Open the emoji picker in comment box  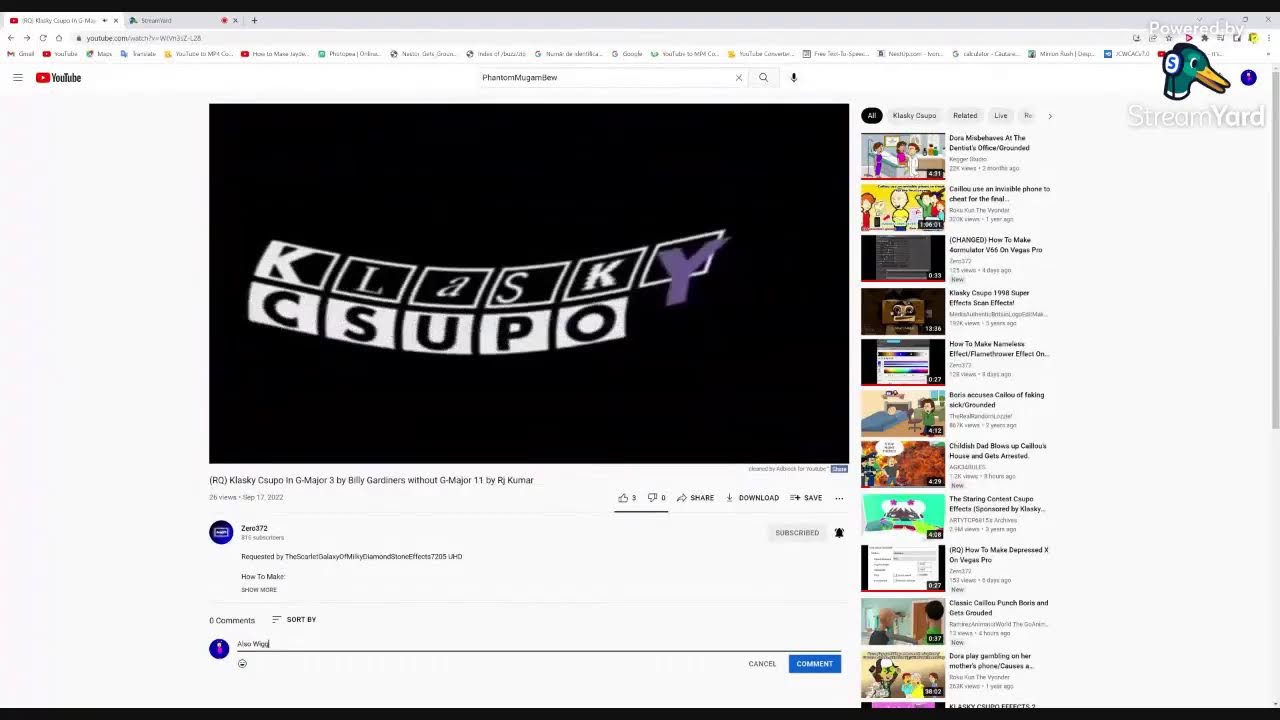pos(242,663)
